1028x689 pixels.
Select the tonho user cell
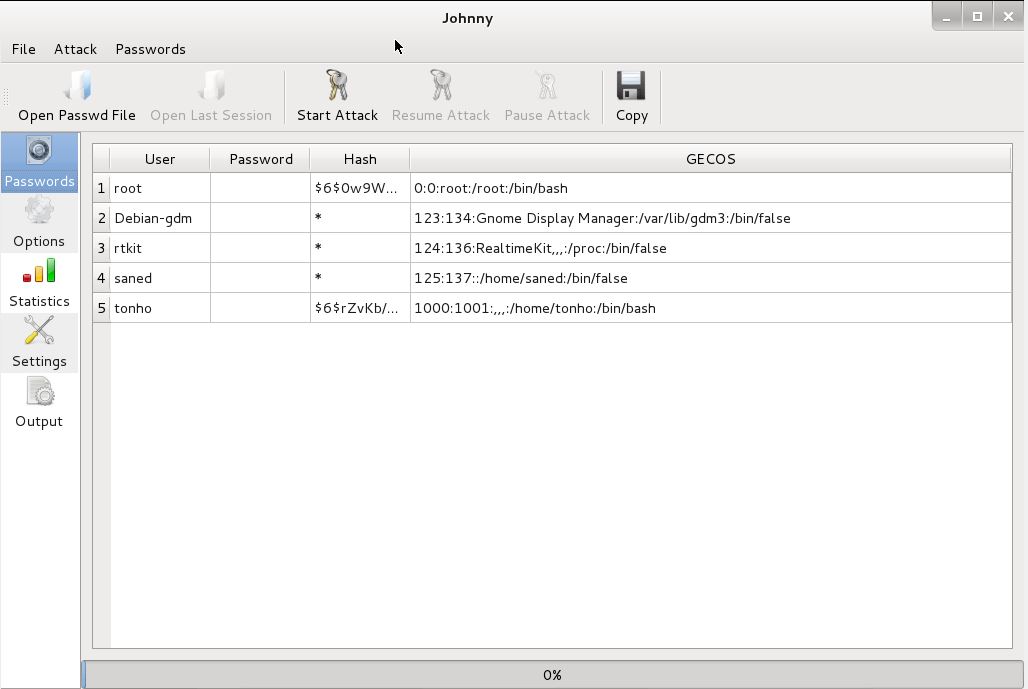tap(160, 308)
